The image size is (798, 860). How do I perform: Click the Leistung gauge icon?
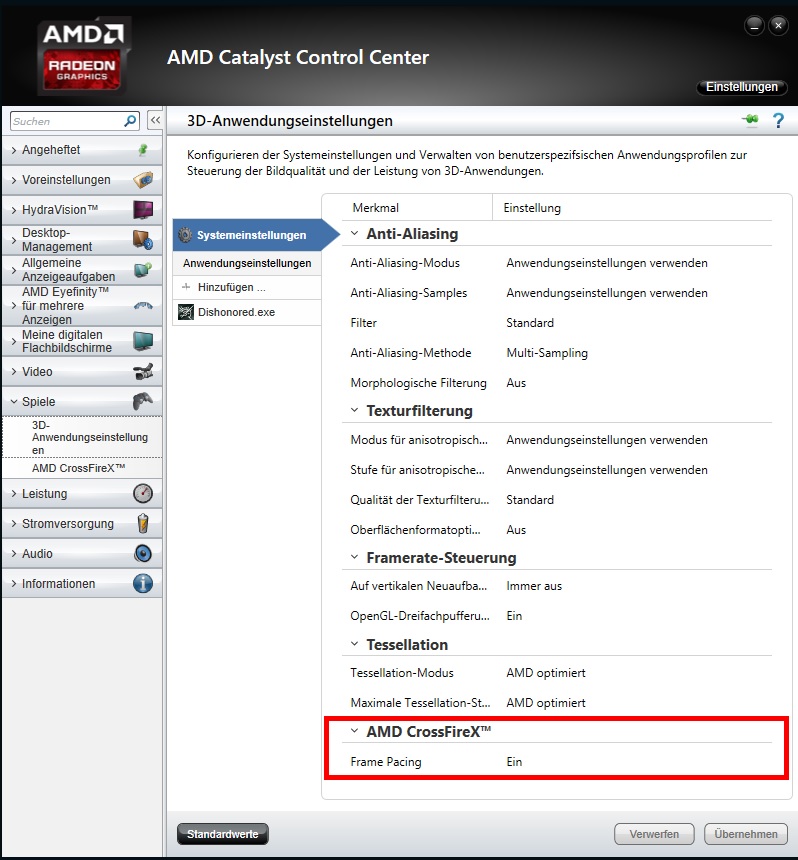tap(143, 494)
